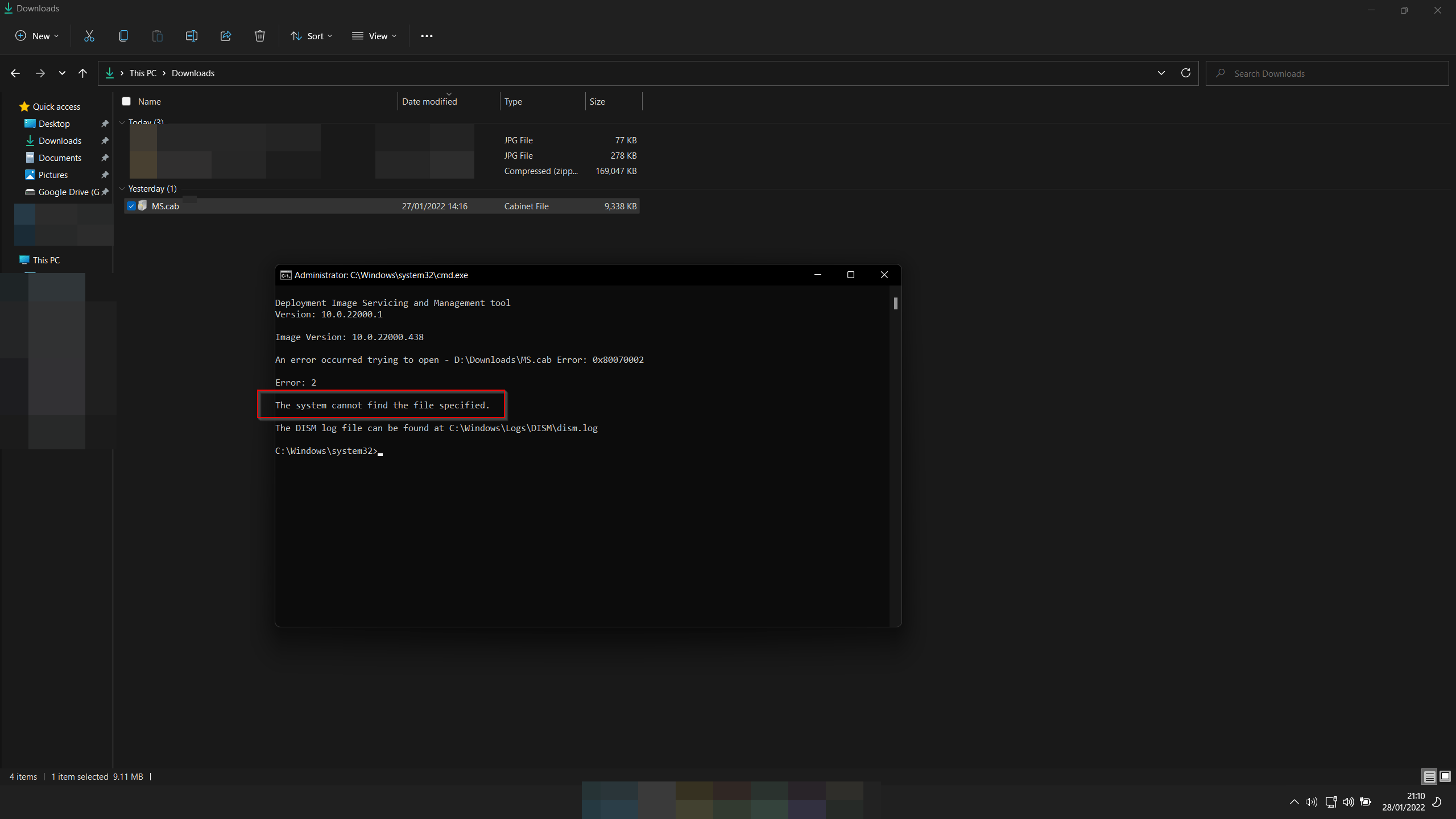This screenshot has width=1456, height=819.
Task: Toggle the MS.cab file checkbox
Action: click(129, 206)
